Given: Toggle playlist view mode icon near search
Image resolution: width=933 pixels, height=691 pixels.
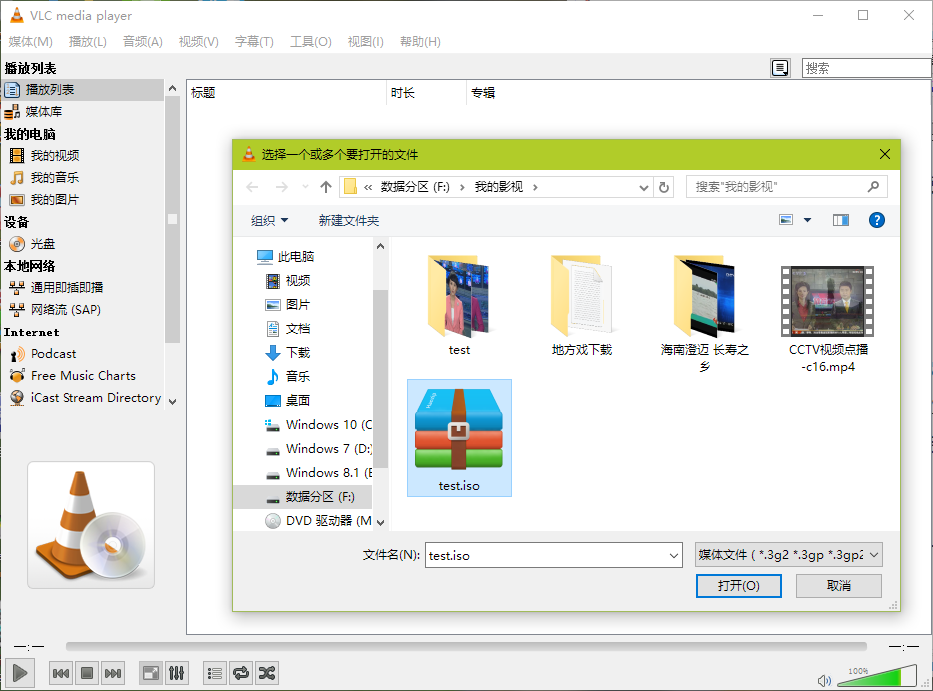Looking at the screenshot, I should (x=780, y=68).
